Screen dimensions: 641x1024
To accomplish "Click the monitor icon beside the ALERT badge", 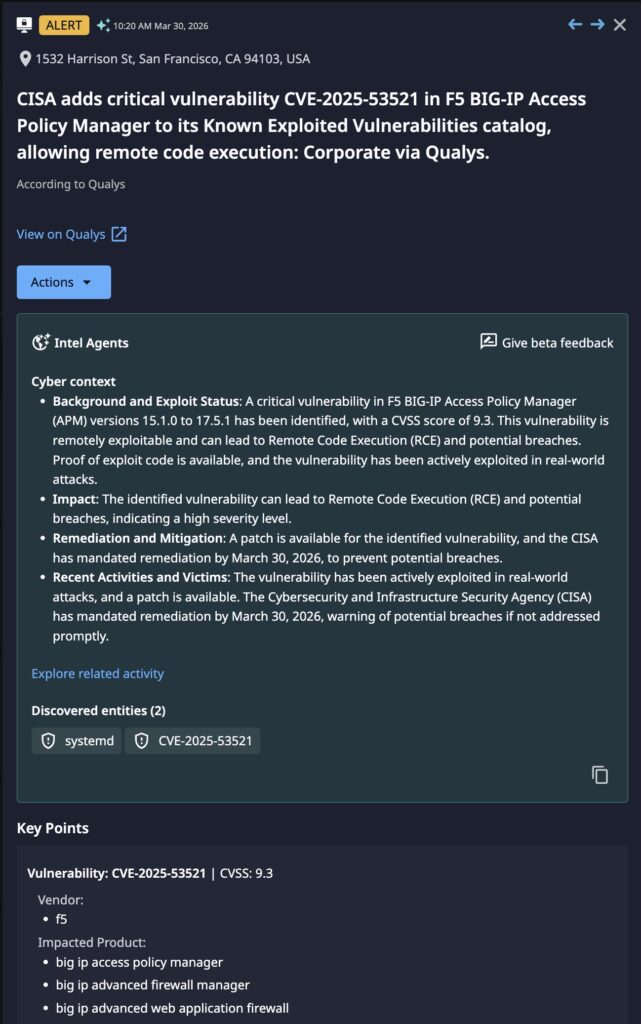I will pos(25,25).
